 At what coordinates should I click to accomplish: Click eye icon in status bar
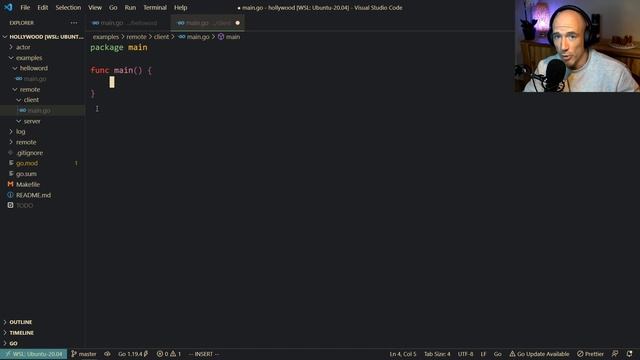(x=107, y=354)
